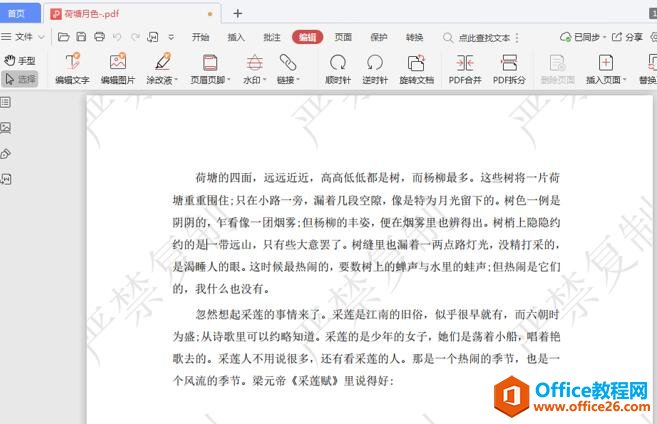Screen dimensions: 657x424
Task: Click the 编辑文字 edit text tool
Action: pos(72,68)
